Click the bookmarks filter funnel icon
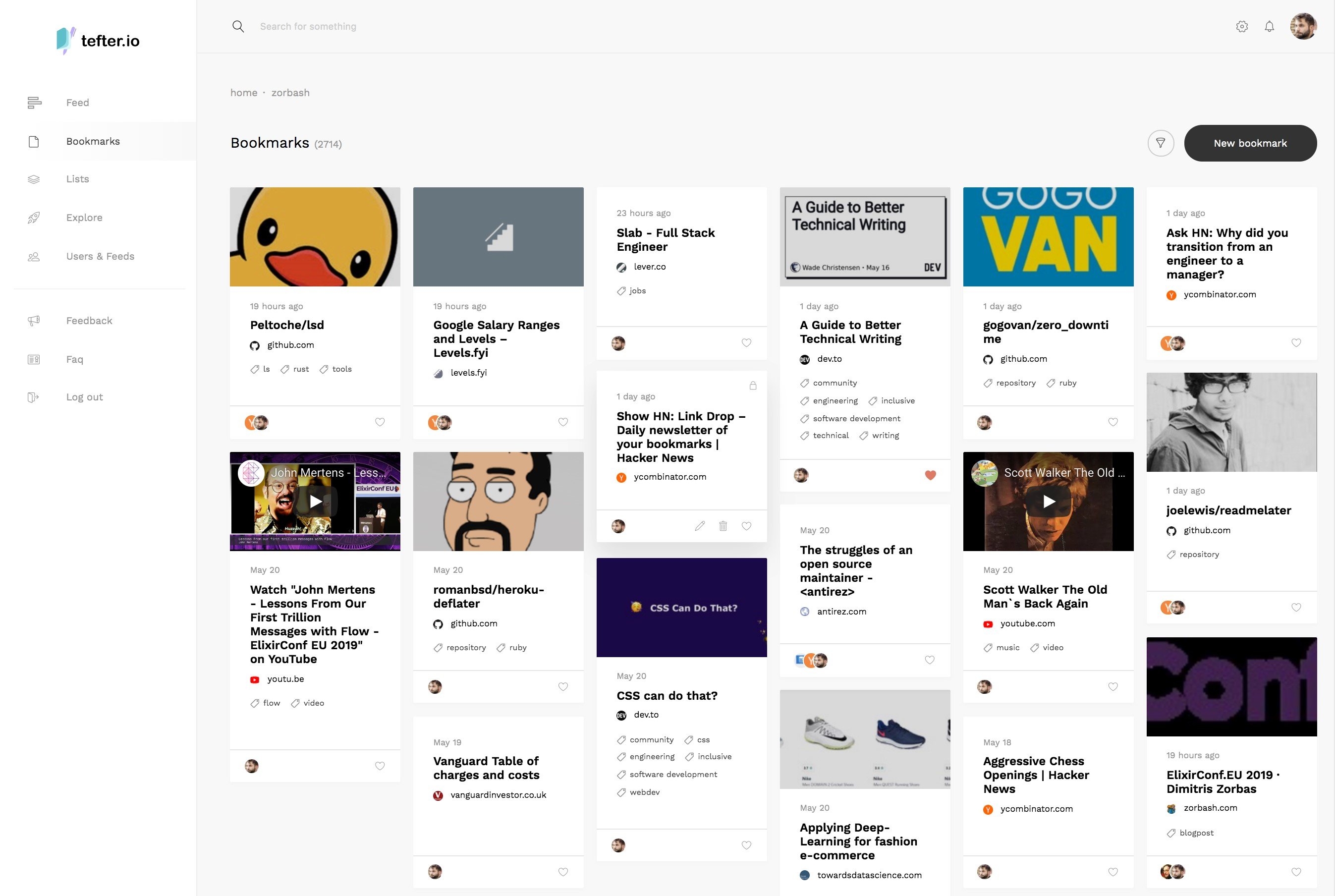1335x896 pixels. tap(1160, 143)
